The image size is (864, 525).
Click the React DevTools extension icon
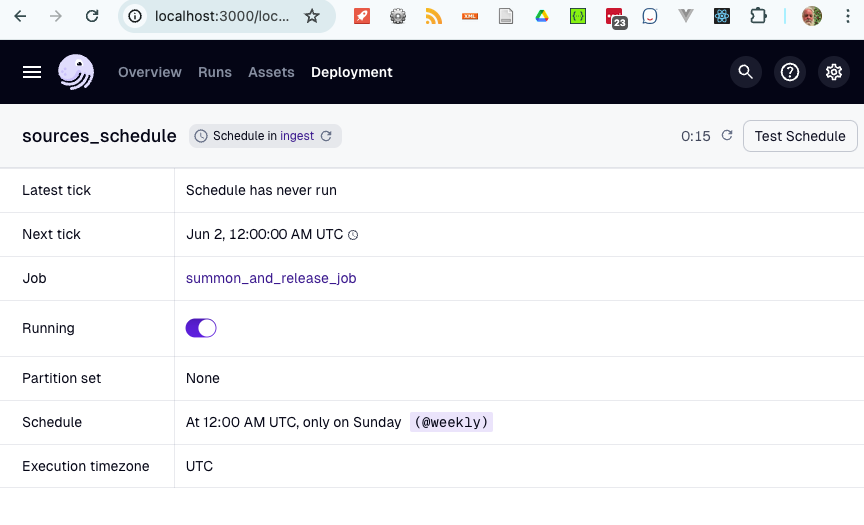pos(722,16)
